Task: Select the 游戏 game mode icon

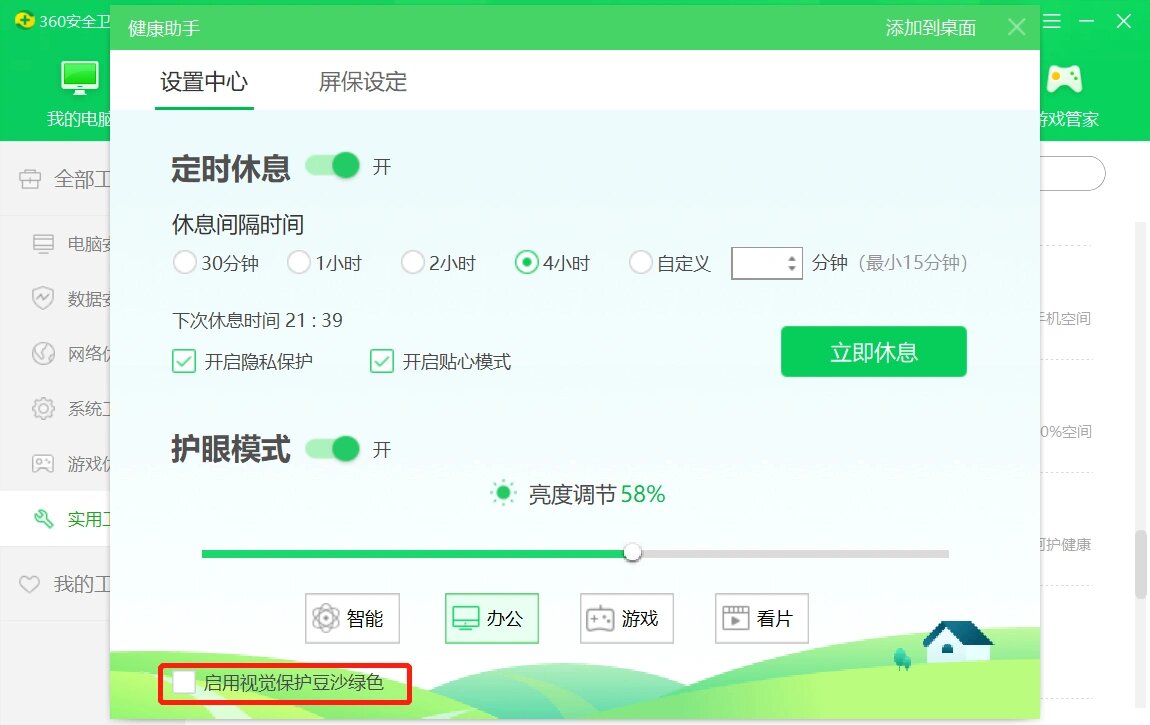Action: pyautogui.click(x=600, y=618)
